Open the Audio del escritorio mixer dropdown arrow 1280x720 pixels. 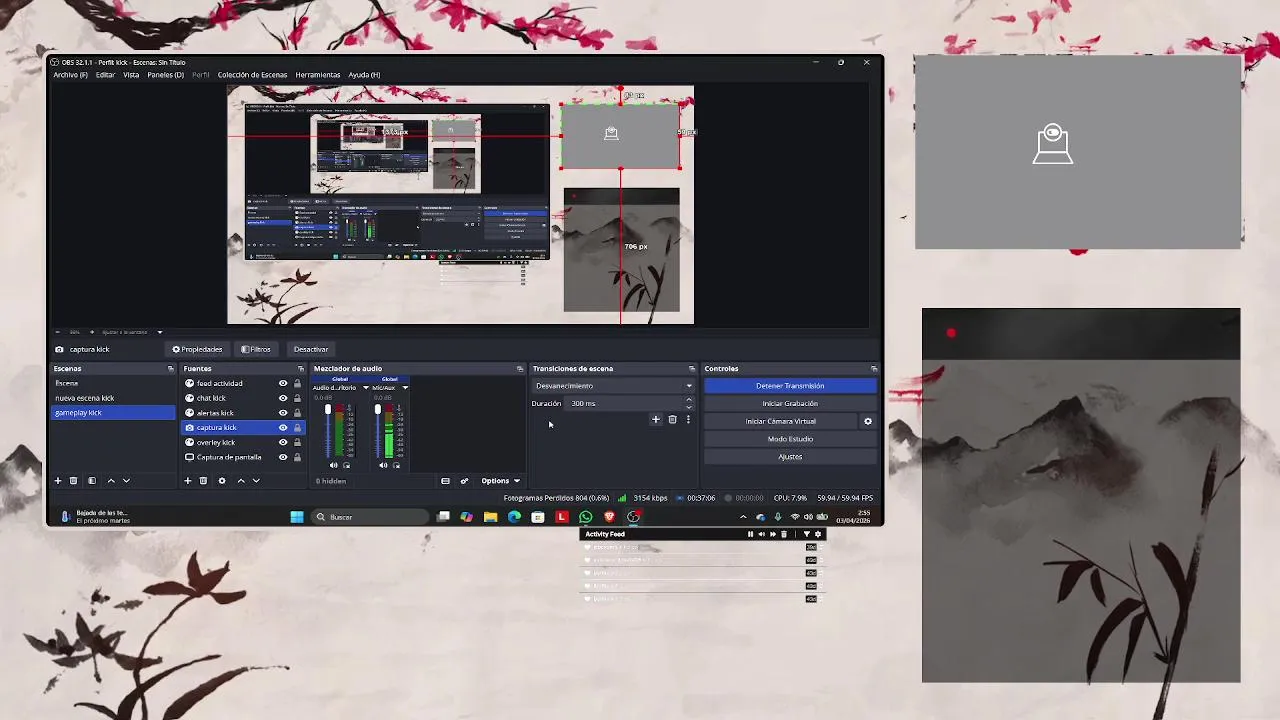[366, 388]
